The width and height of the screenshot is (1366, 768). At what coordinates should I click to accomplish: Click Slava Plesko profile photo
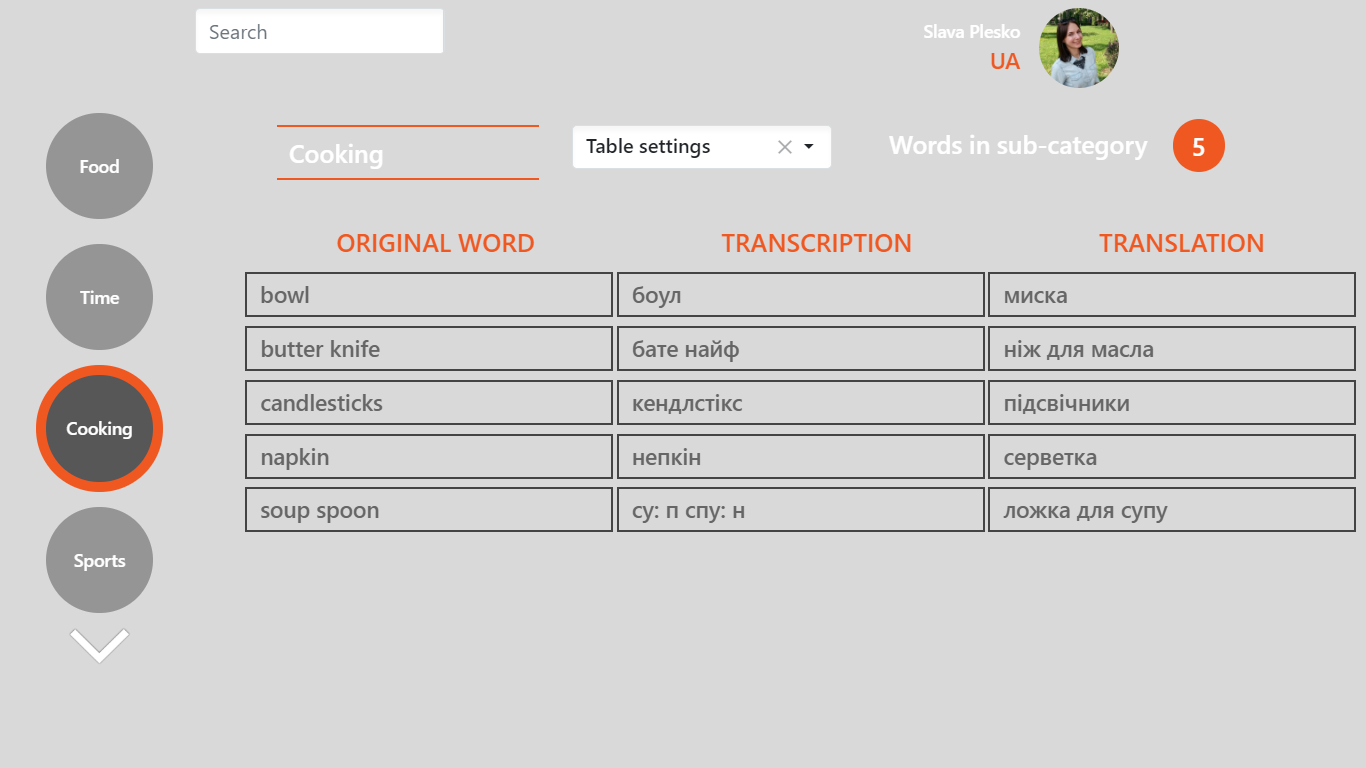click(x=1079, y=48)
